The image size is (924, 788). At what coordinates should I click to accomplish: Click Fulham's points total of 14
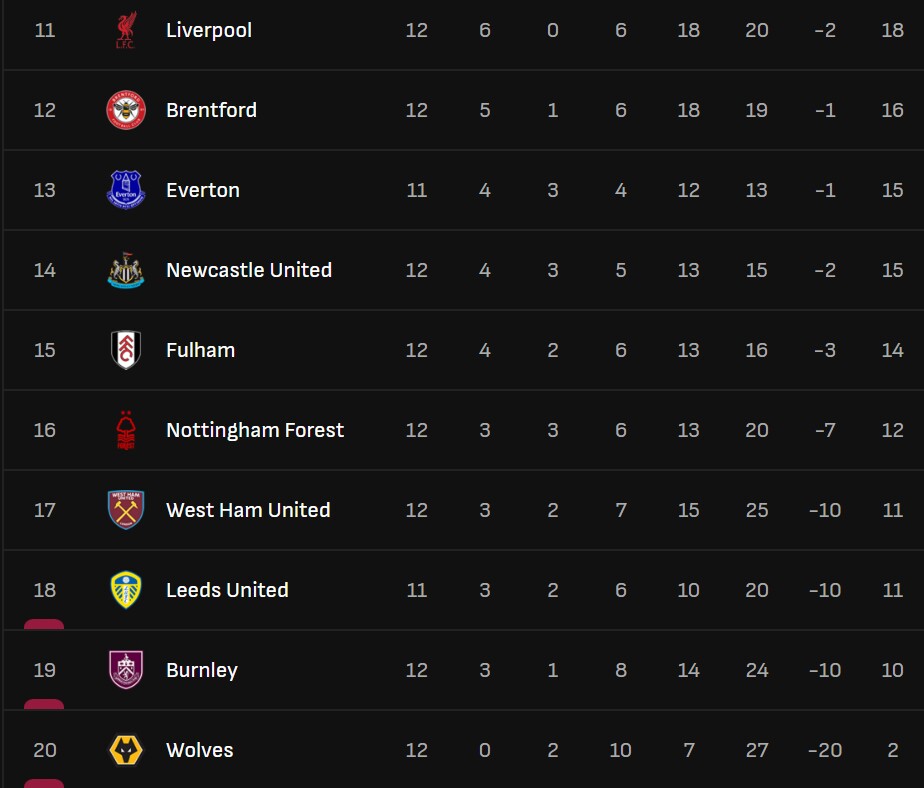[893, 350]
